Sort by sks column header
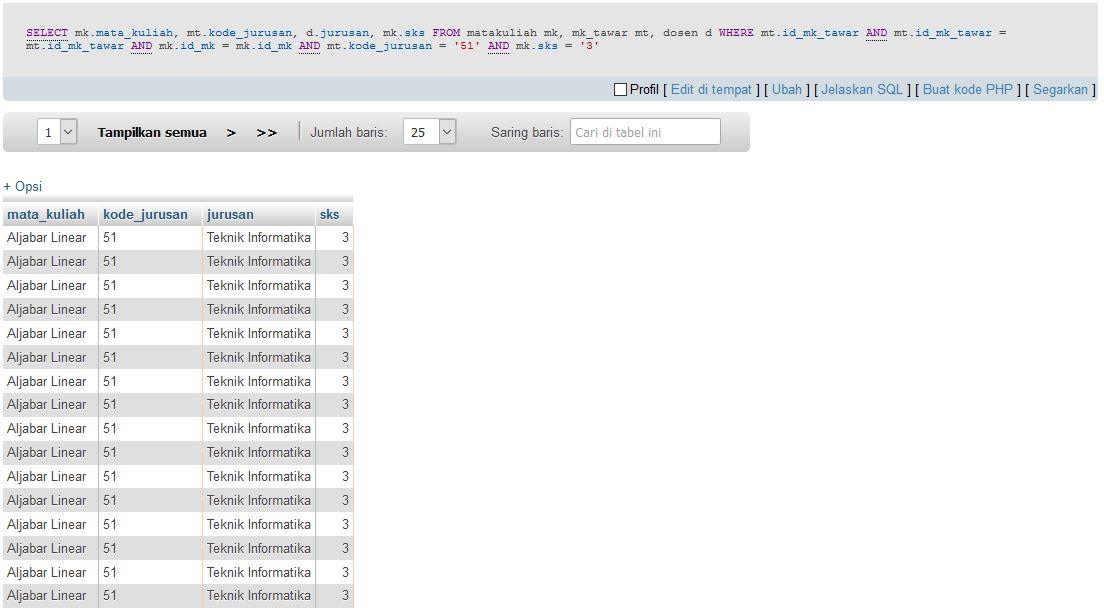This screenshot has height=608, width=1104. coord(330,215)
